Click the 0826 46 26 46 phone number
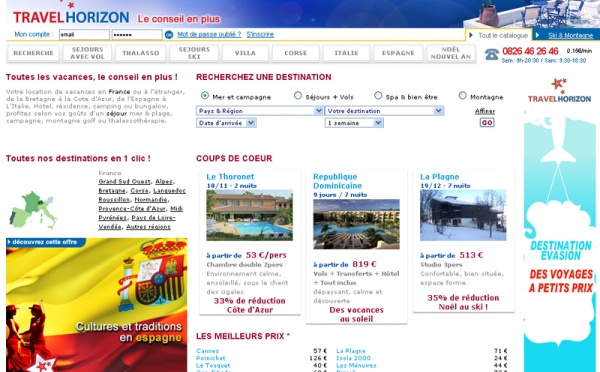The height and width of the screenshot is (372, 600). pyautogui.click(x=530, y=51)
